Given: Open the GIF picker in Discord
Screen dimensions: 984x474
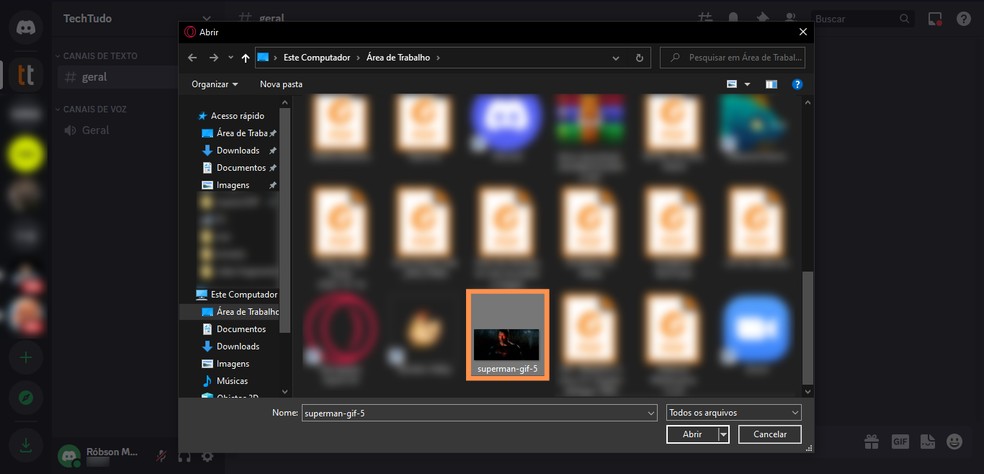Looking at the screenshot, I should click(x=900, y=442).
